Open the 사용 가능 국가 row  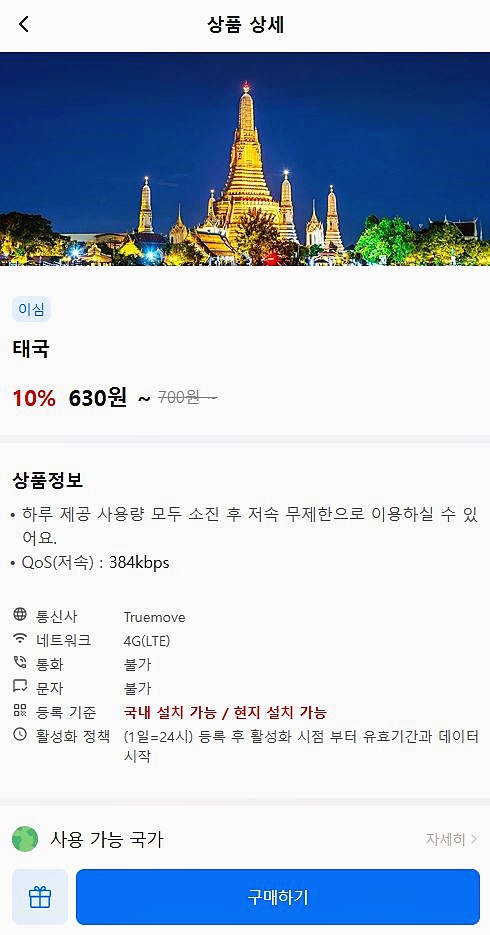pyautogui.click(x=245, y=839)
